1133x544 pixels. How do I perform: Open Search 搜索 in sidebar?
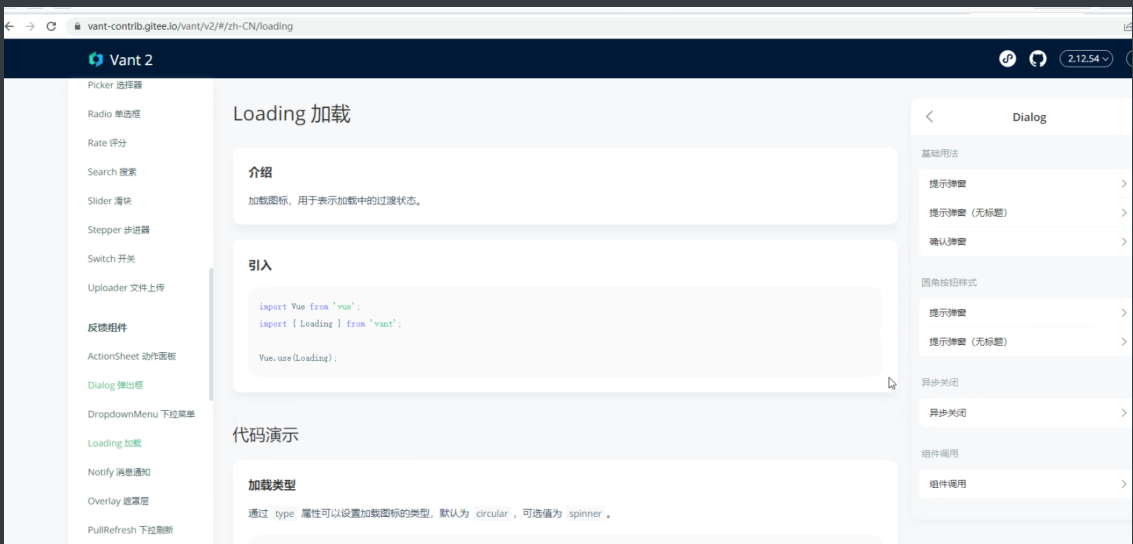(112, 172)
